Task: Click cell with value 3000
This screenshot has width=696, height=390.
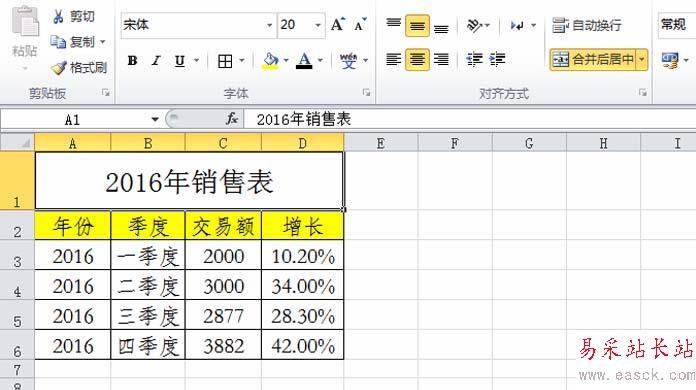Action: (223, 286)
